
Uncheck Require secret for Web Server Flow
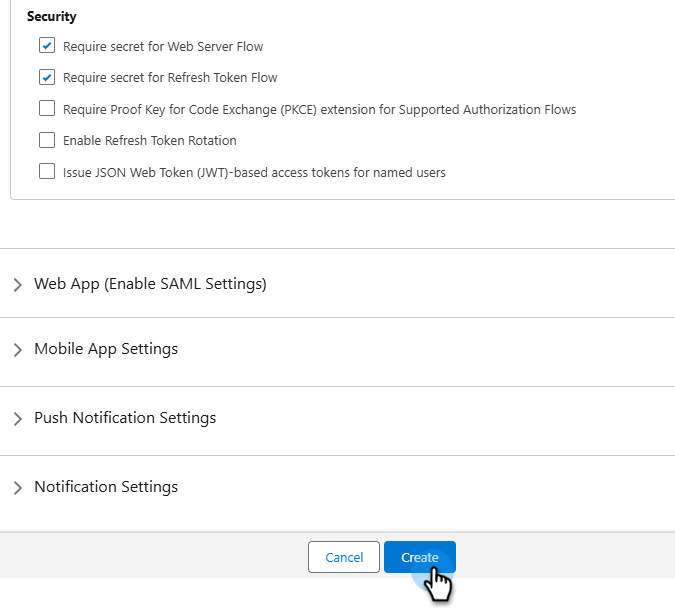tap(47, 46)
